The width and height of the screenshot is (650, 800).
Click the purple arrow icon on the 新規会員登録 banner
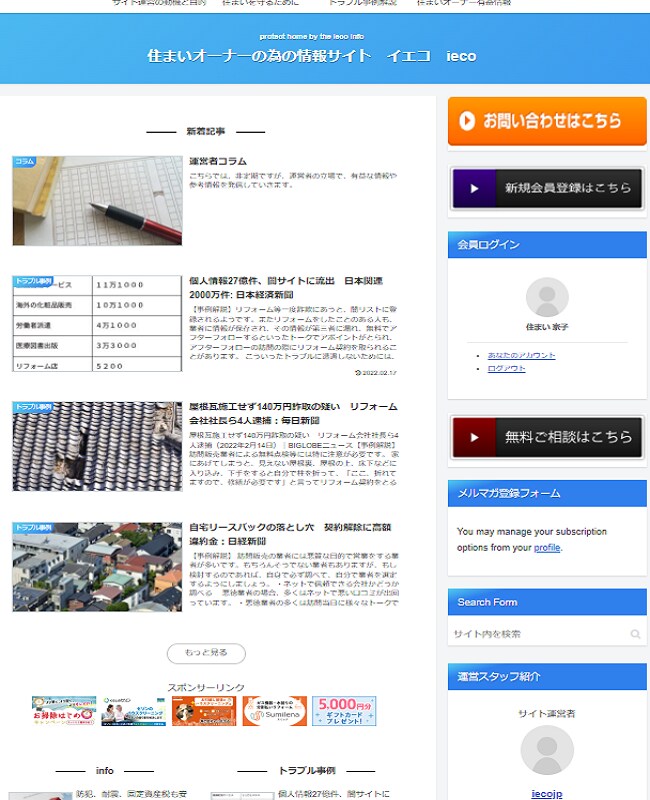(474, 188)
